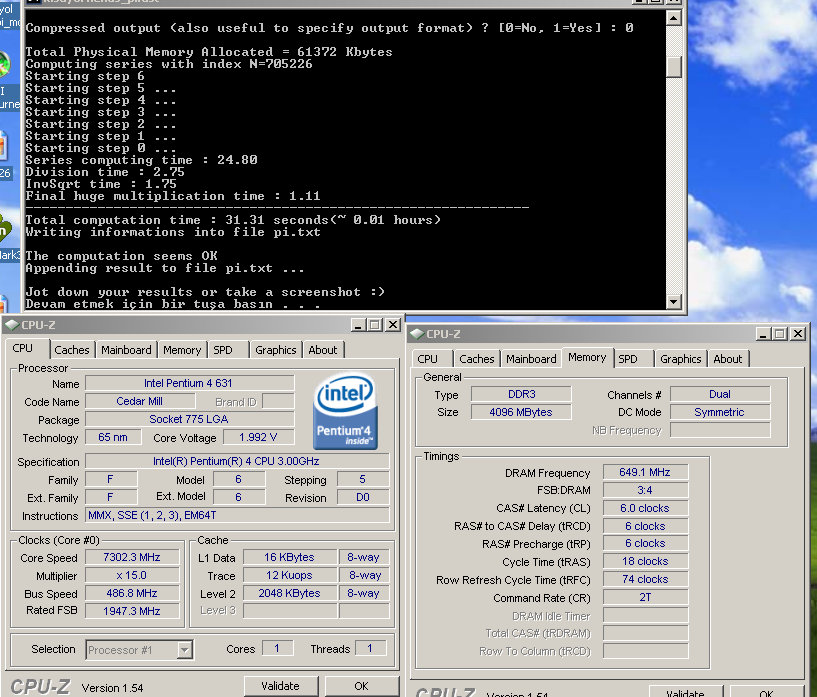Click the Trace cache value 12 Kuops
This screenshot has width=817, height=697.
[x=290, y=575]
